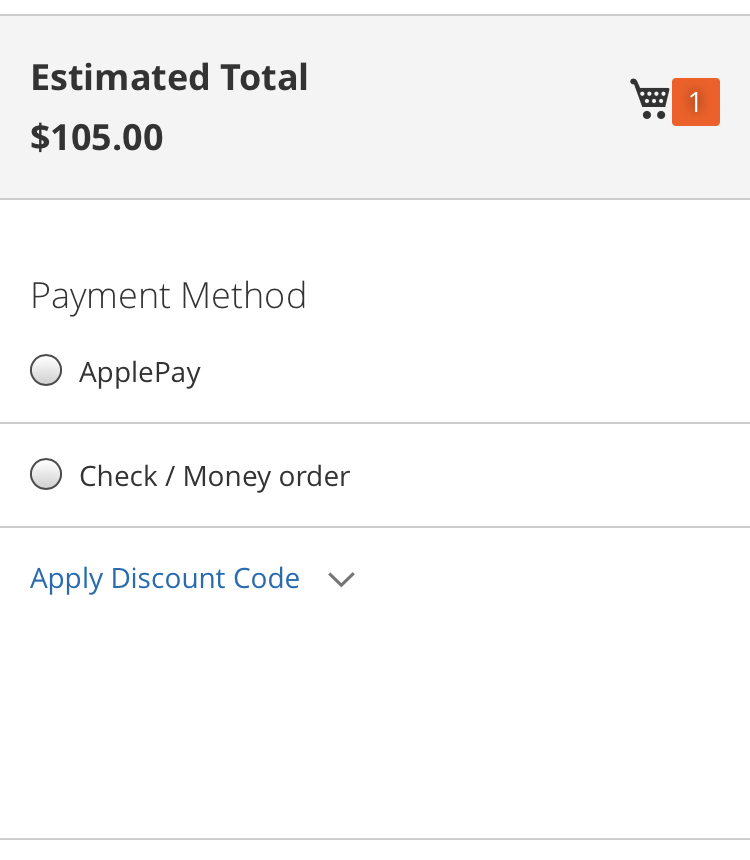750x860 pixels.
Task: Click the Check / Money order label text
Action: tap(215, 476)
